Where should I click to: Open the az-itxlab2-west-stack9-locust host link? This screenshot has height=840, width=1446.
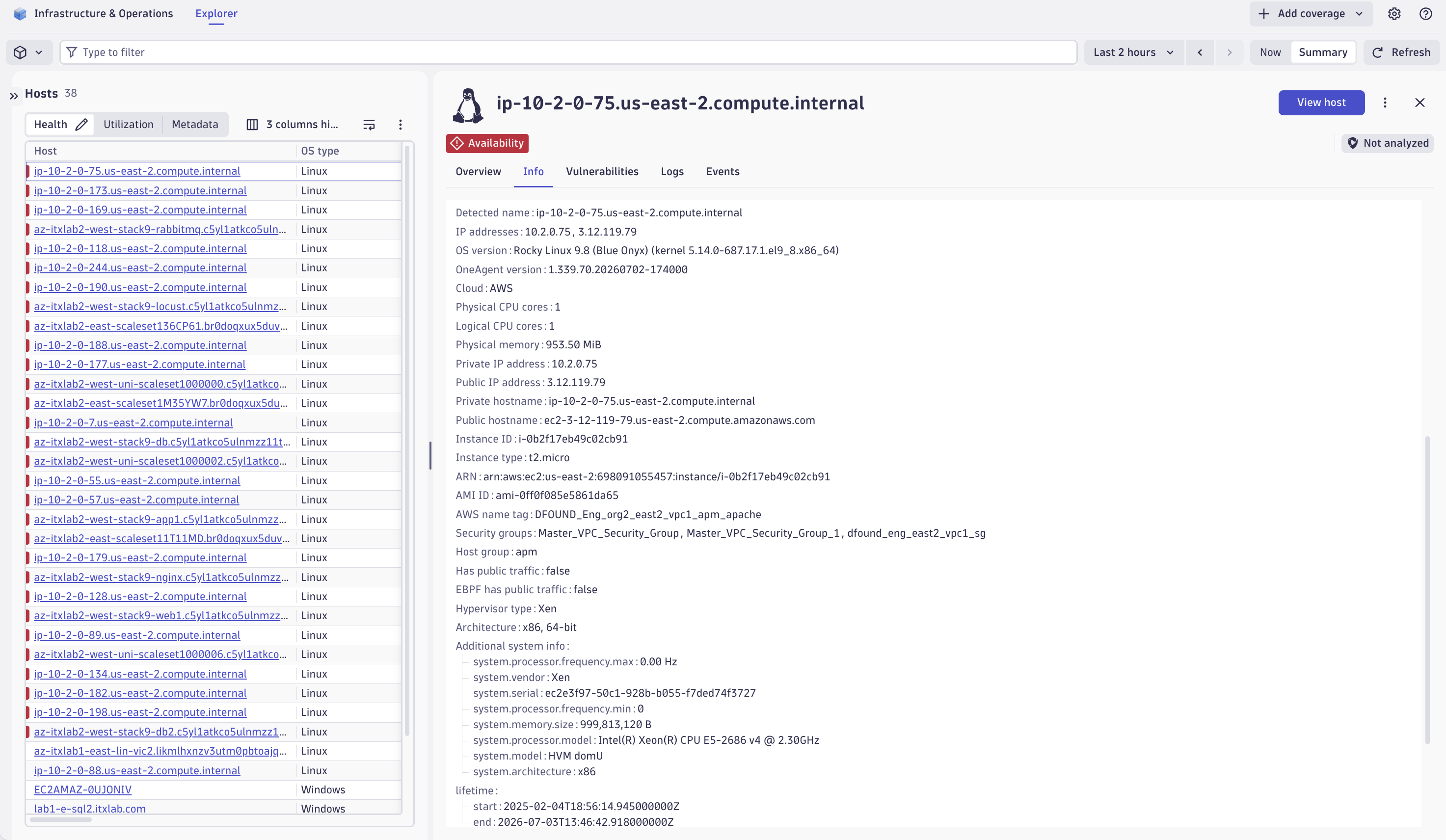tap(160, 306)
